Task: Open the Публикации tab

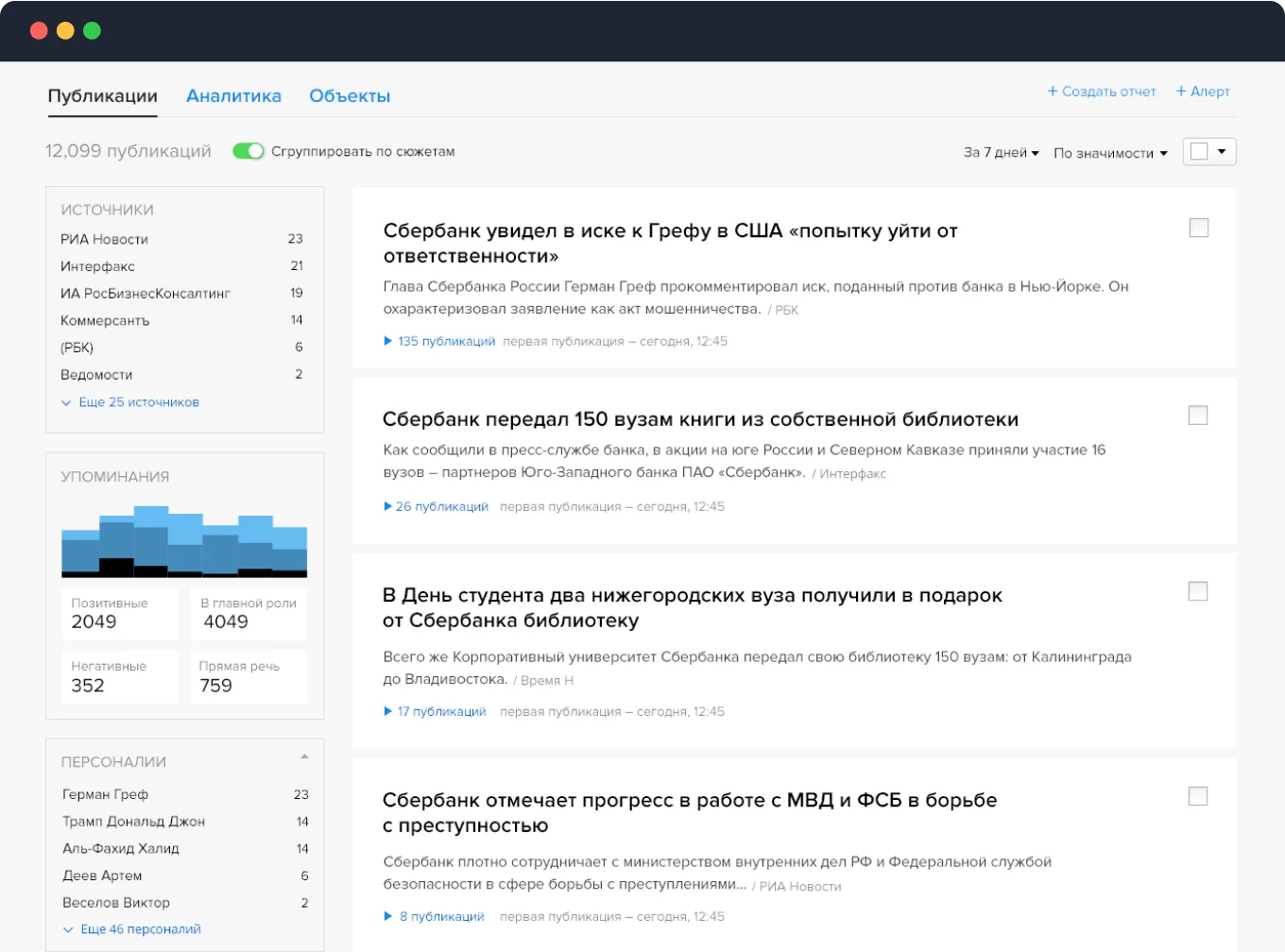Action: click(102, 95)
